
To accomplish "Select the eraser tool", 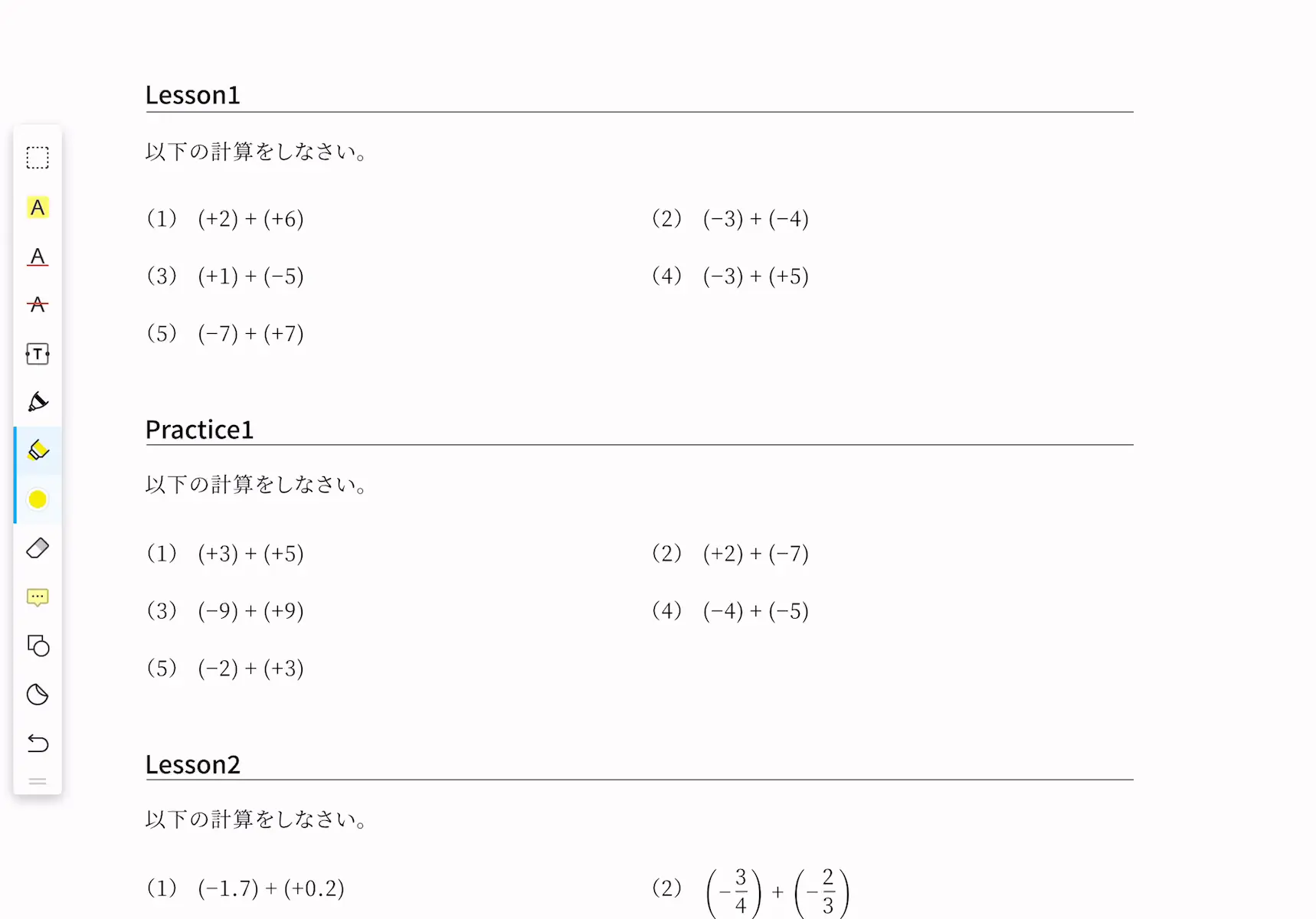I will coord(38,548).
